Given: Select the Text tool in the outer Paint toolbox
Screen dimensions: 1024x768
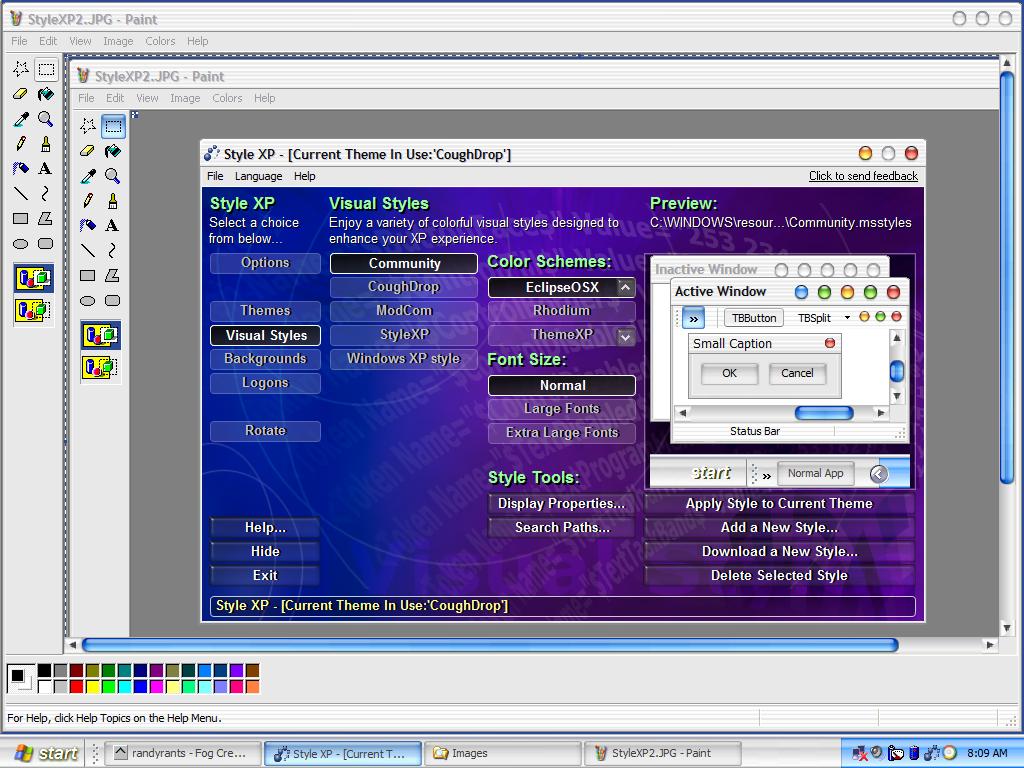Looking at the screenshot, I should tap(46, 168).
